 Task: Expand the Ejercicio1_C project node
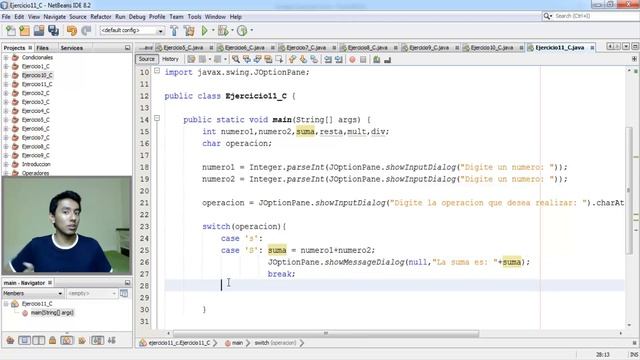tap(6, 67)
